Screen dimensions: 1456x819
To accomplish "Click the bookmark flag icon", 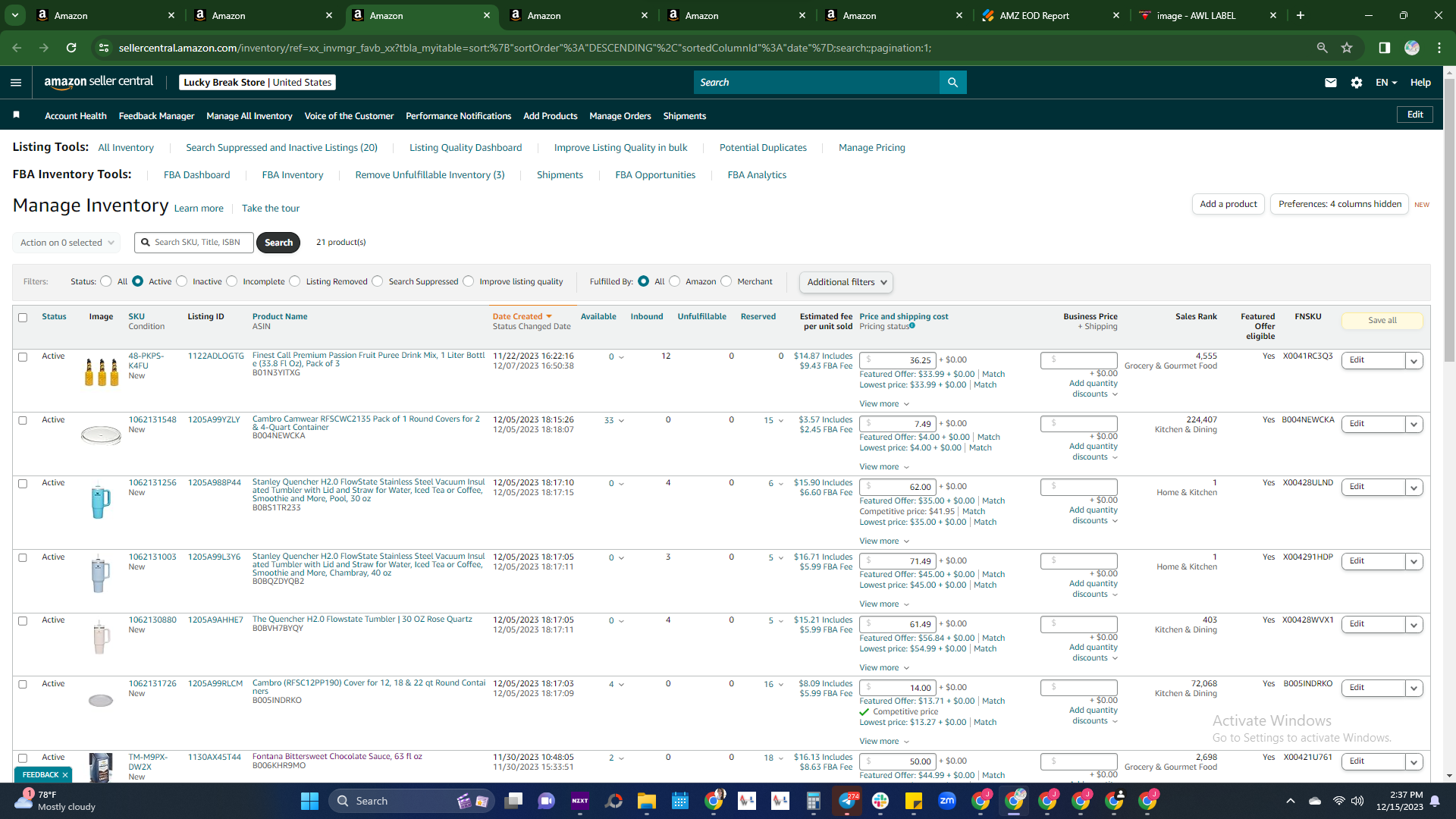I will click(17, 115).
